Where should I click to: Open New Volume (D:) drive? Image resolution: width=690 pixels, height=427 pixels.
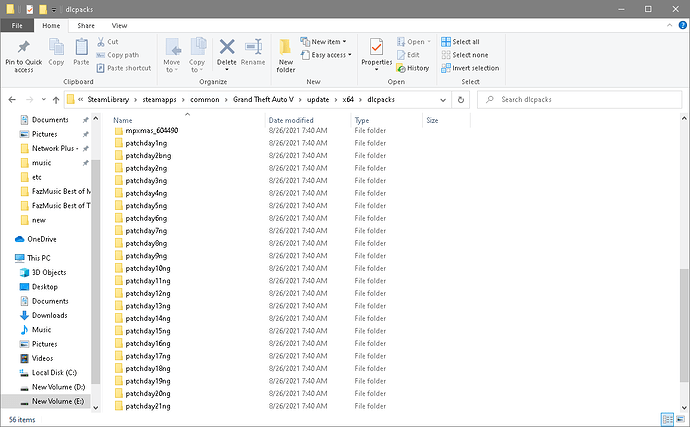[x=52, y=387]
